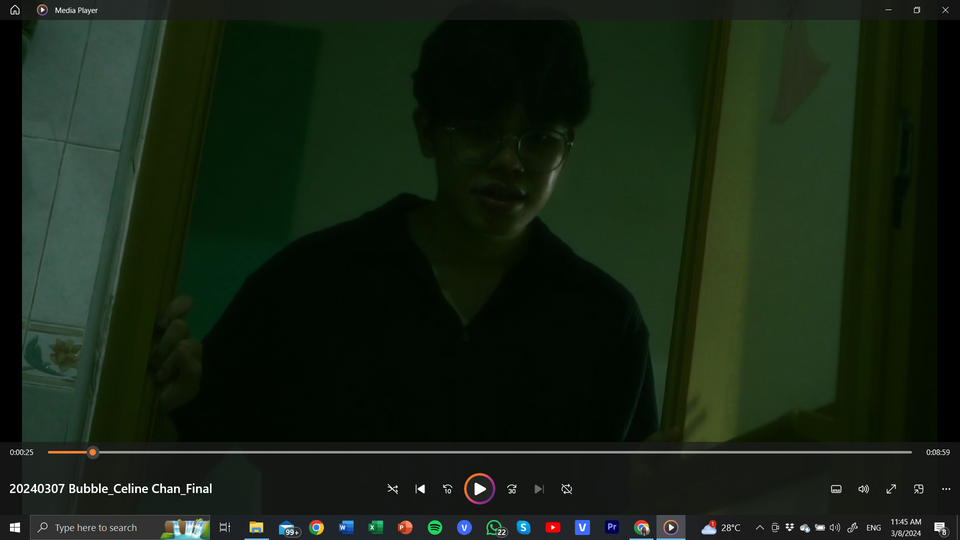
Task: Restore down the Media Player window
Action: point(917,10)
